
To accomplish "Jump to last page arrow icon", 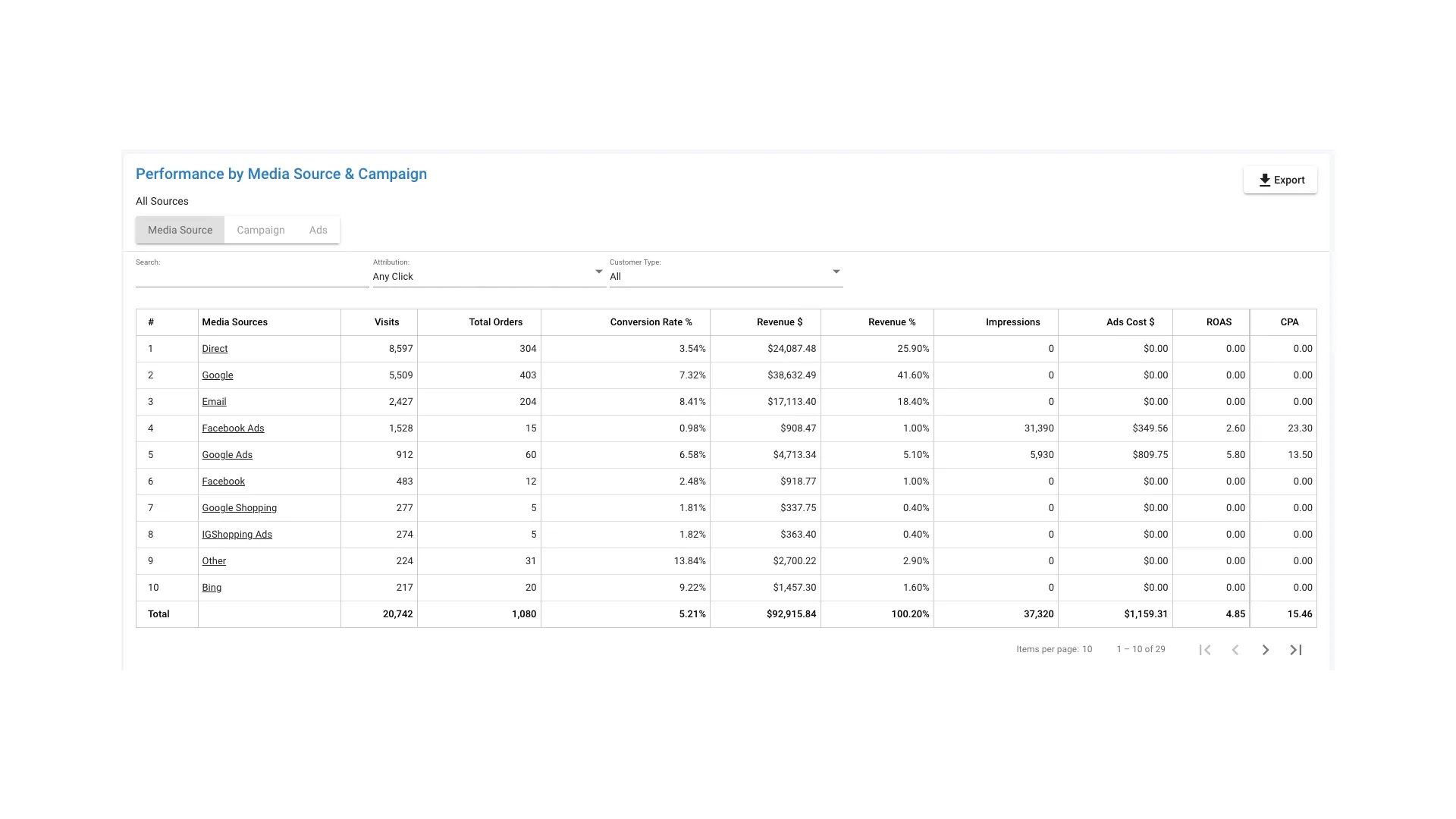I will pos(1296,650).
